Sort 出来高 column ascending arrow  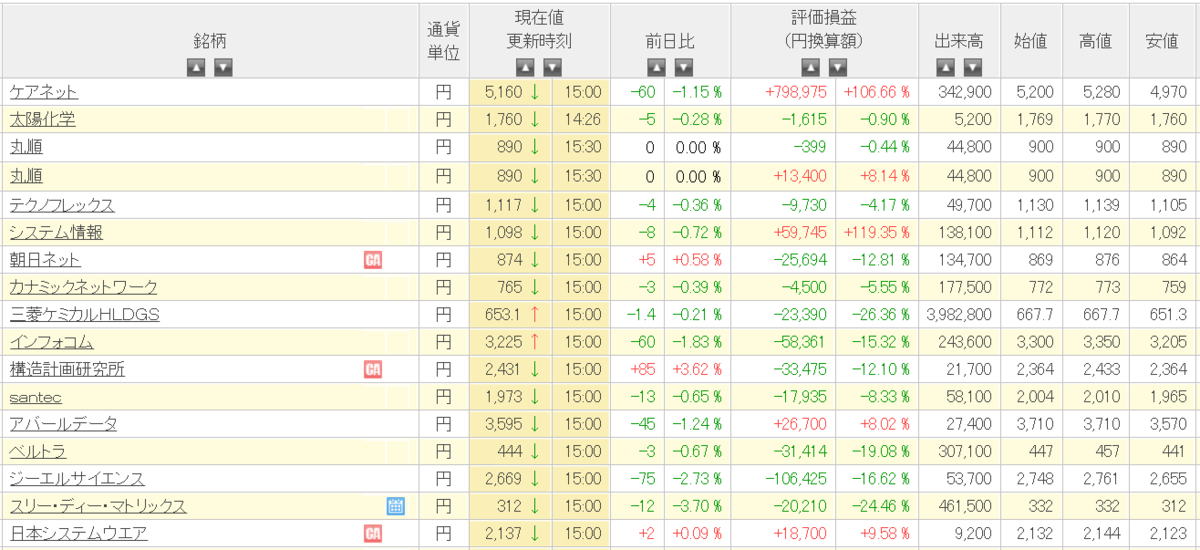pyautogui.click(x=946, y=68)
